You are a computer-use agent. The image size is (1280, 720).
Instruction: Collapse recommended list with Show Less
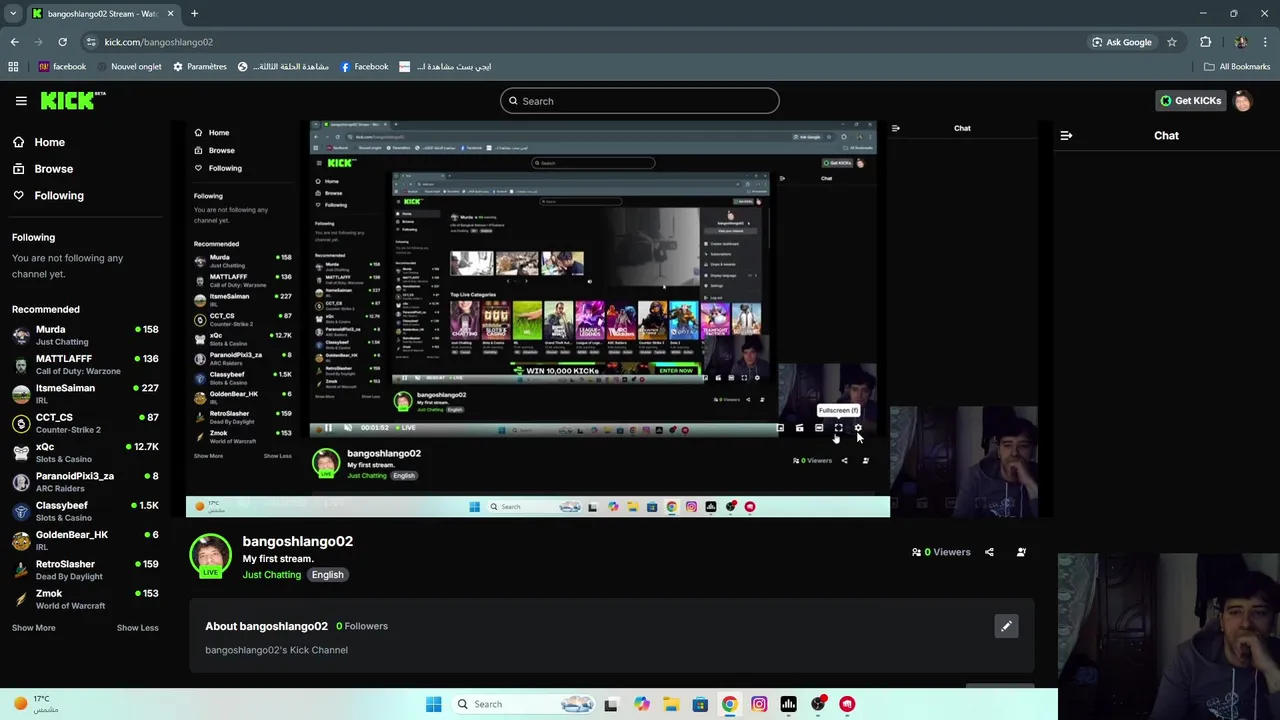pyautogui.click(x=137, y=628)
